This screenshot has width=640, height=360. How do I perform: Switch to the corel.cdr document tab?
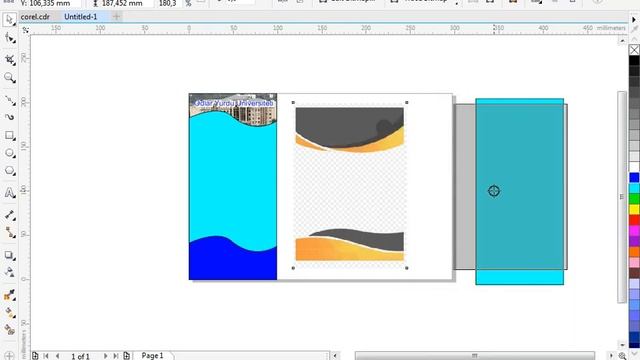35,17
